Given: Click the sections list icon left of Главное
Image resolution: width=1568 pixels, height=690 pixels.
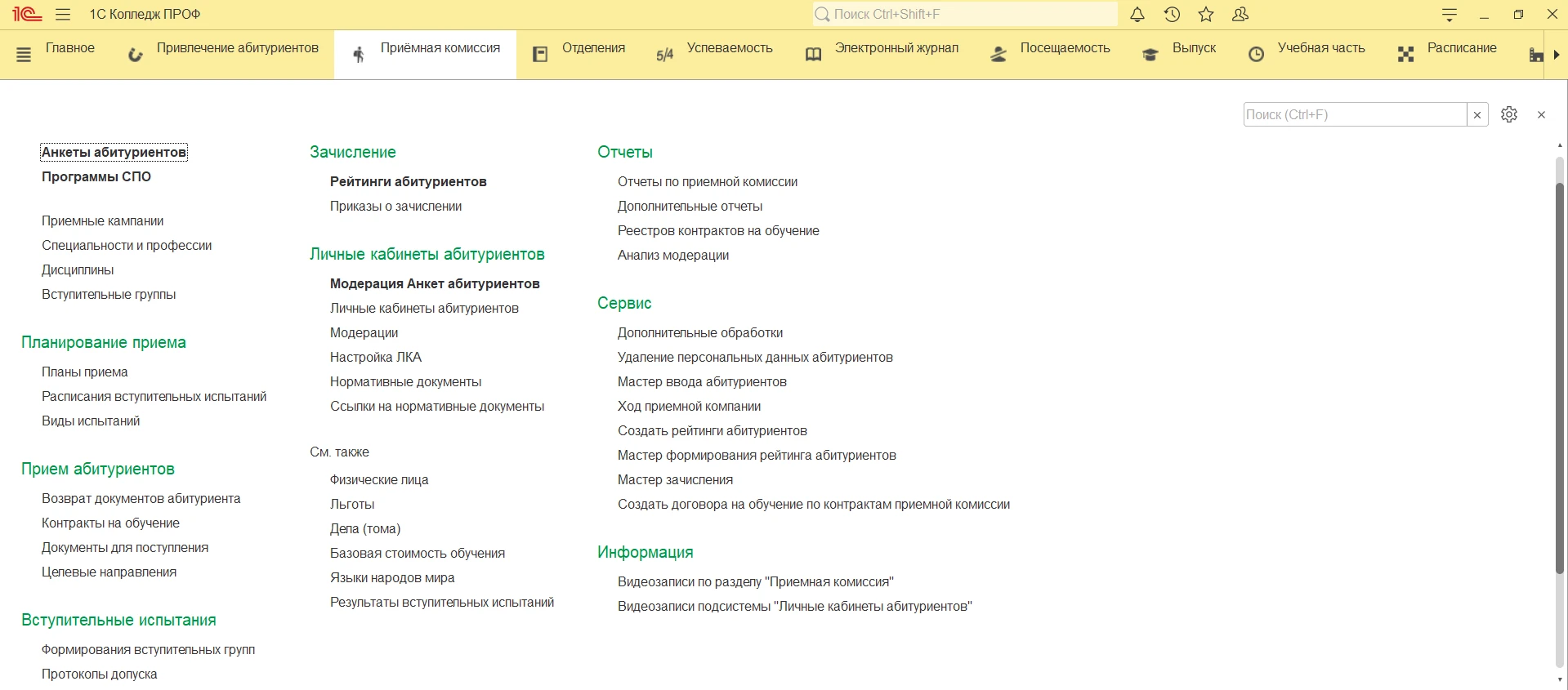Looking at the screenshot, I should tap(24, 55).
